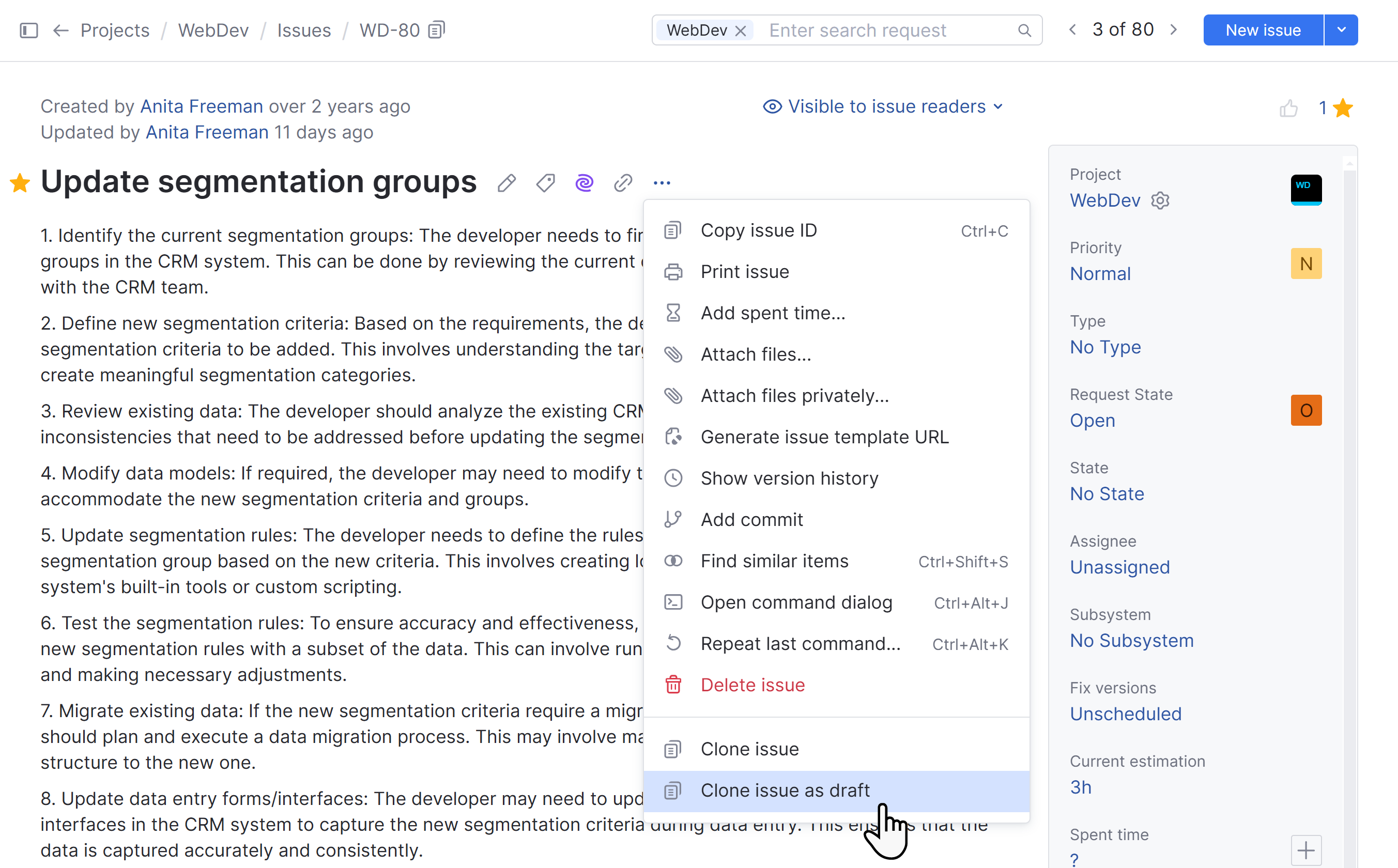Open WebDev project settings gear
Viewport: 1398px width, 868px height.
[1160, 200]
